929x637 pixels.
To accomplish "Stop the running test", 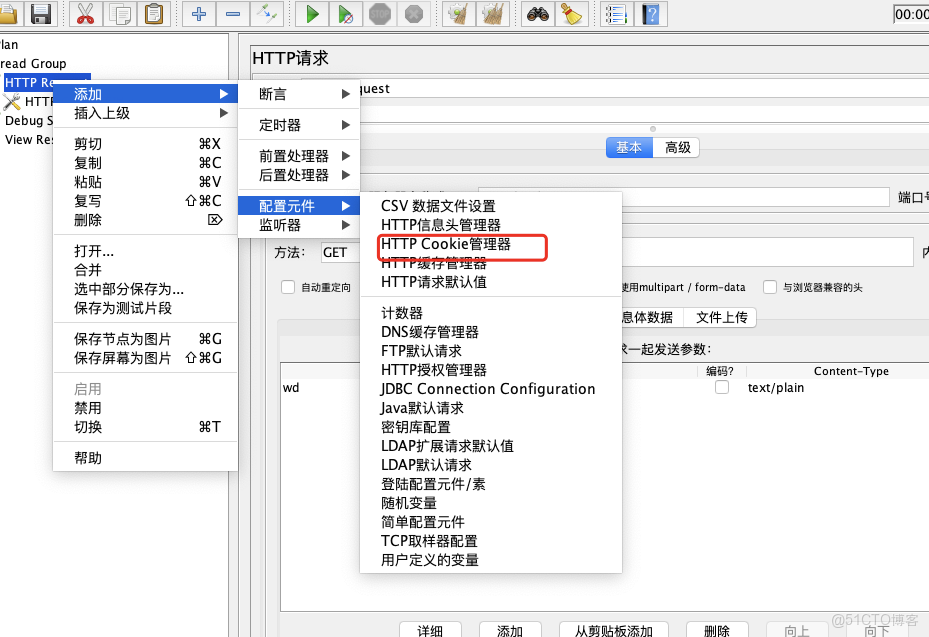I will click(380, 13).
